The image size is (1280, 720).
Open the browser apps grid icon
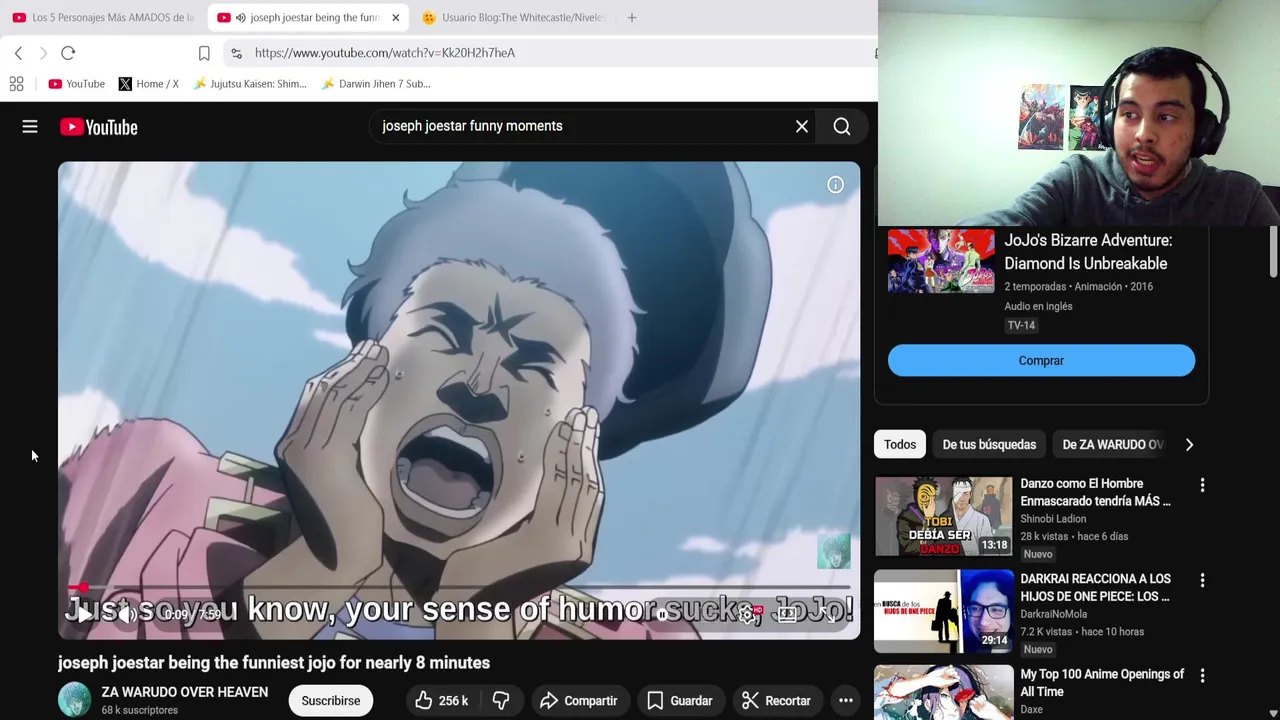(x=16, y=84)
